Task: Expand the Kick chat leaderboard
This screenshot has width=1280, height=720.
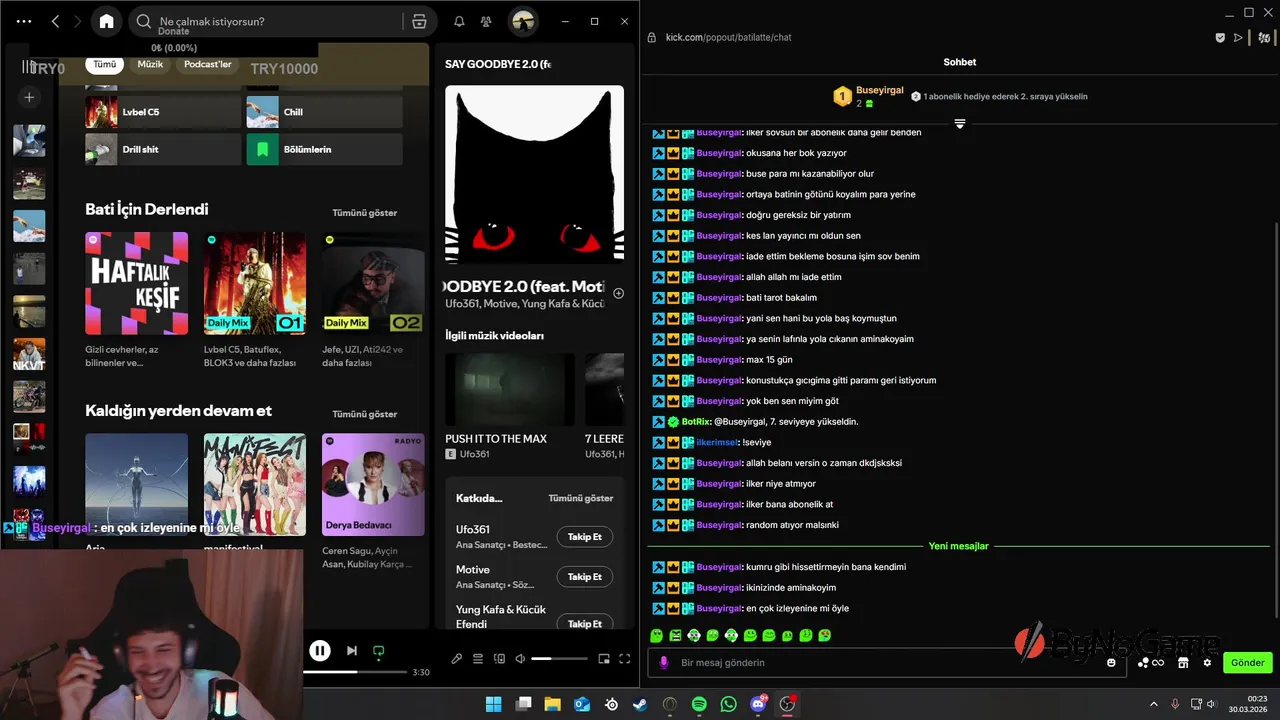Action: (959, 124)
